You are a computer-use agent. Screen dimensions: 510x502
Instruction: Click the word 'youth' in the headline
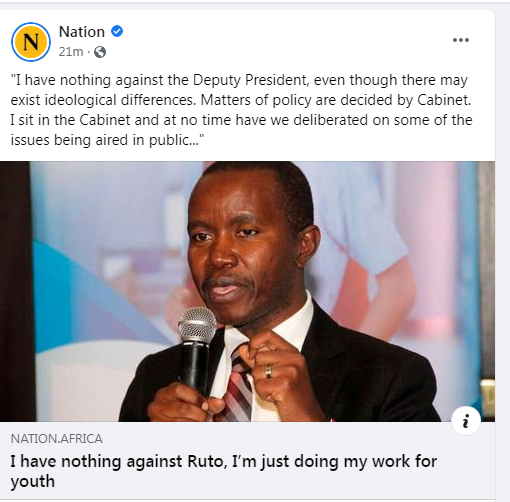[x=32, y=481]
